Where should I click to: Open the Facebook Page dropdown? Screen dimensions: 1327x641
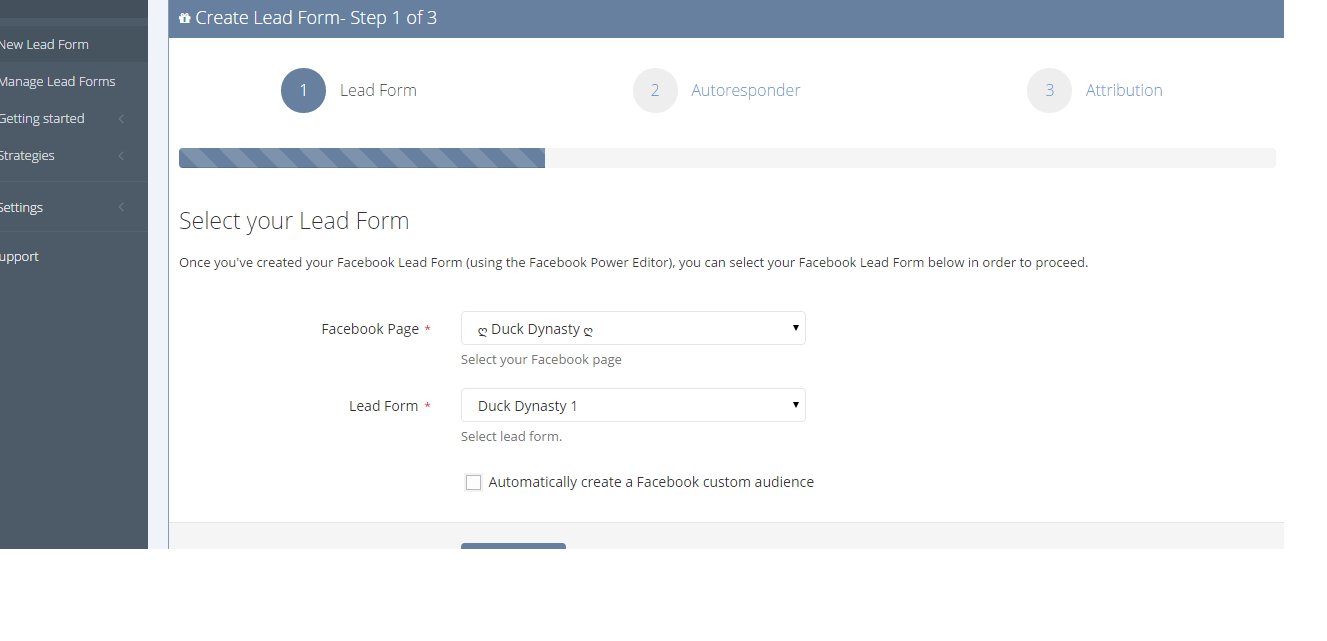[x=633, y=328]
